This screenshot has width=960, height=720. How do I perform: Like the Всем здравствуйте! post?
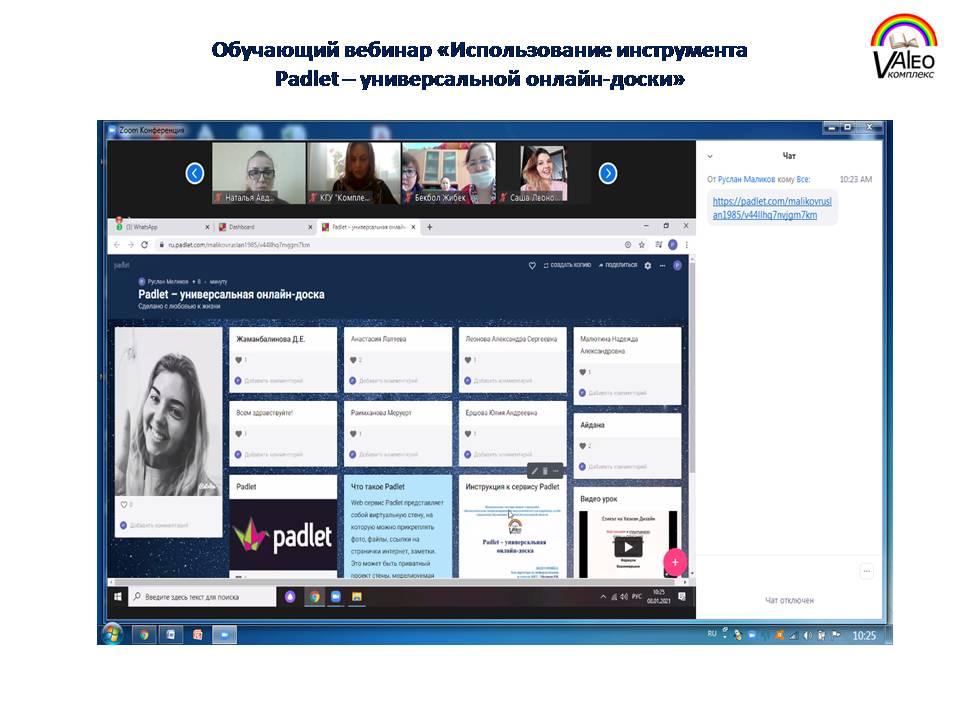[238, 434]
